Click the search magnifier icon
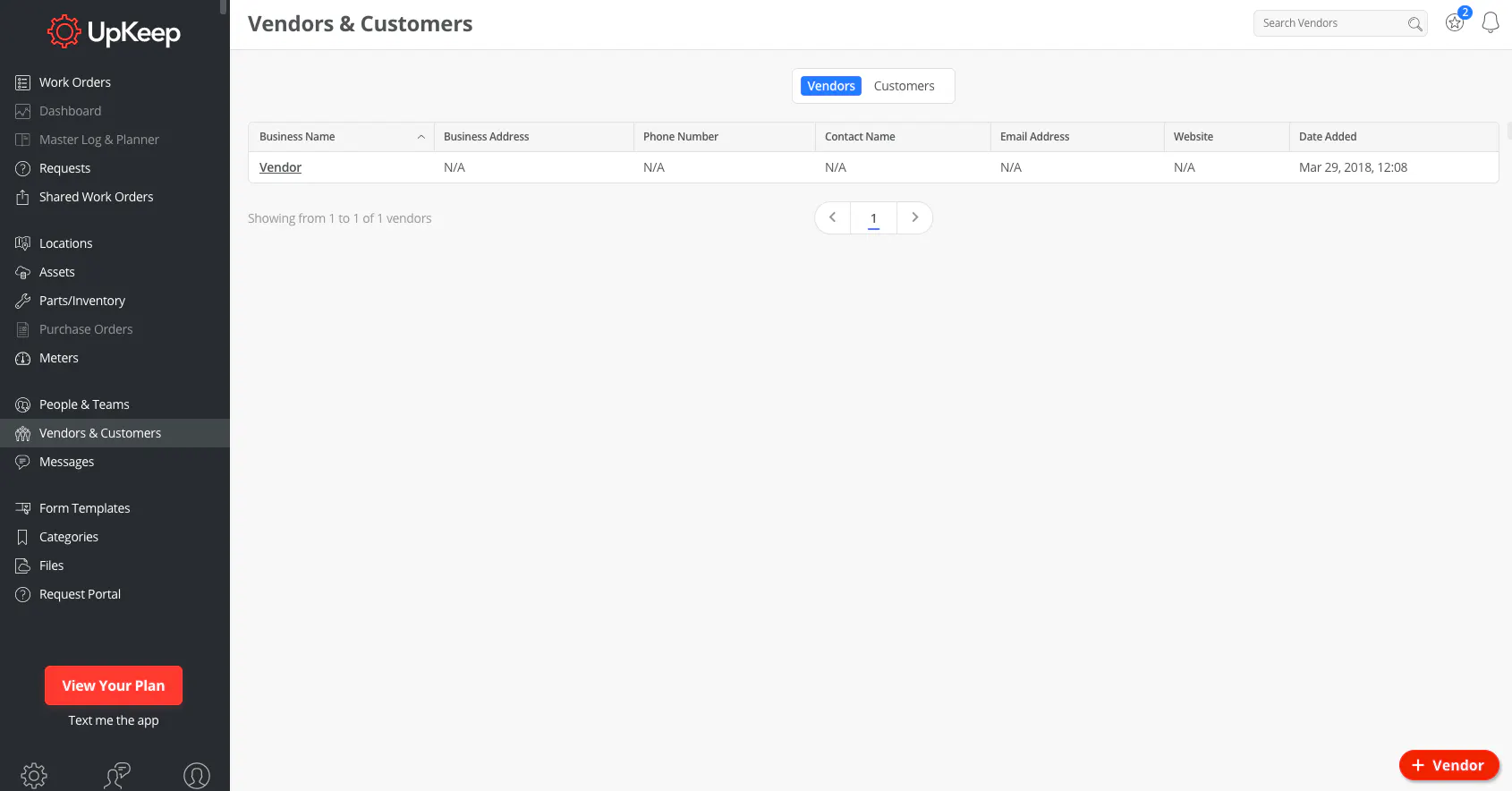The height and width of the screenshot is (791, 1512). (x=1414, y=24)
